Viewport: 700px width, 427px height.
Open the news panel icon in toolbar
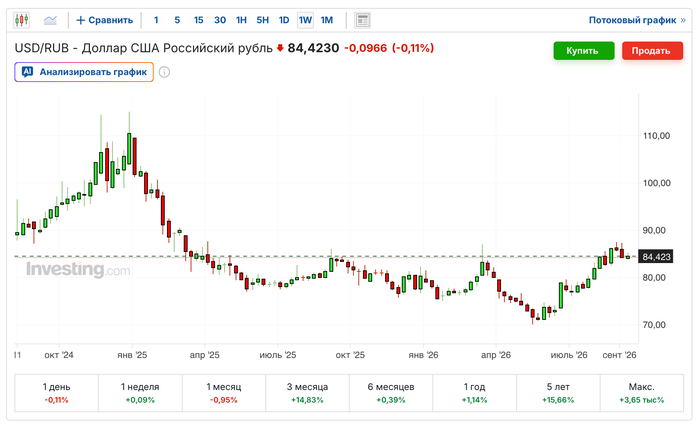pos(362,20)
